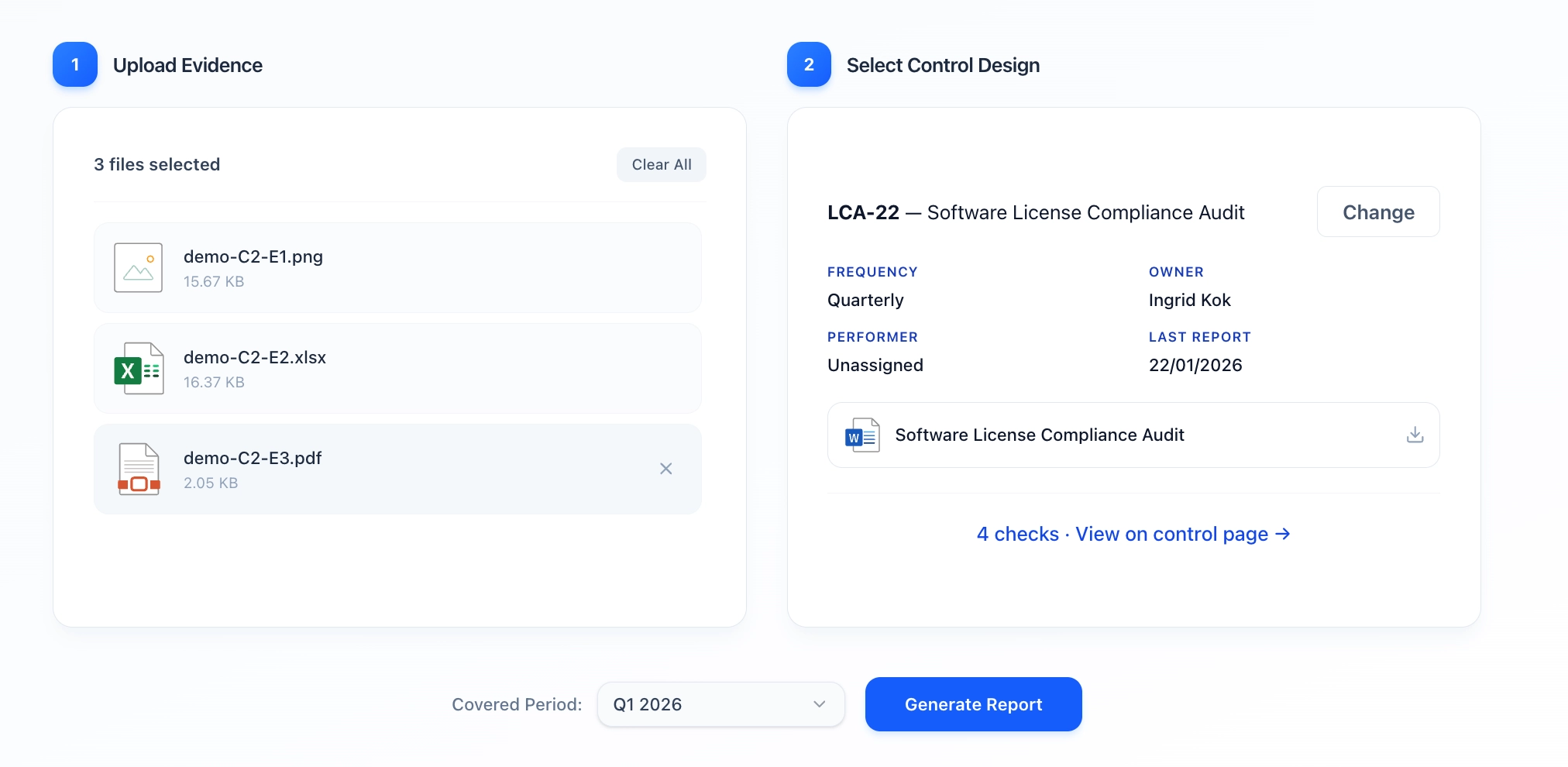Click the step 1 badge for Upload Evidence
1568x767 pixels.
(x=74, y=65)
